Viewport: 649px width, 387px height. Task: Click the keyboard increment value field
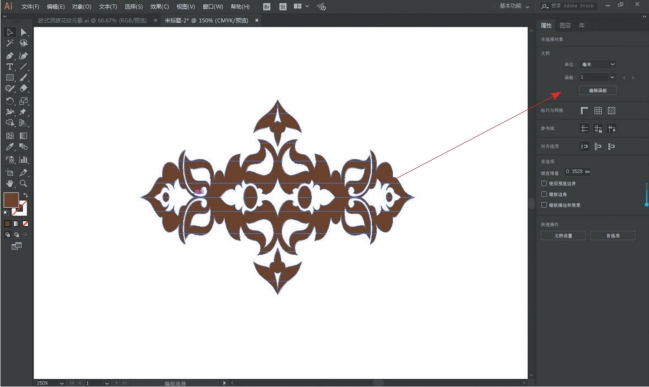click(x=578, y=171)
